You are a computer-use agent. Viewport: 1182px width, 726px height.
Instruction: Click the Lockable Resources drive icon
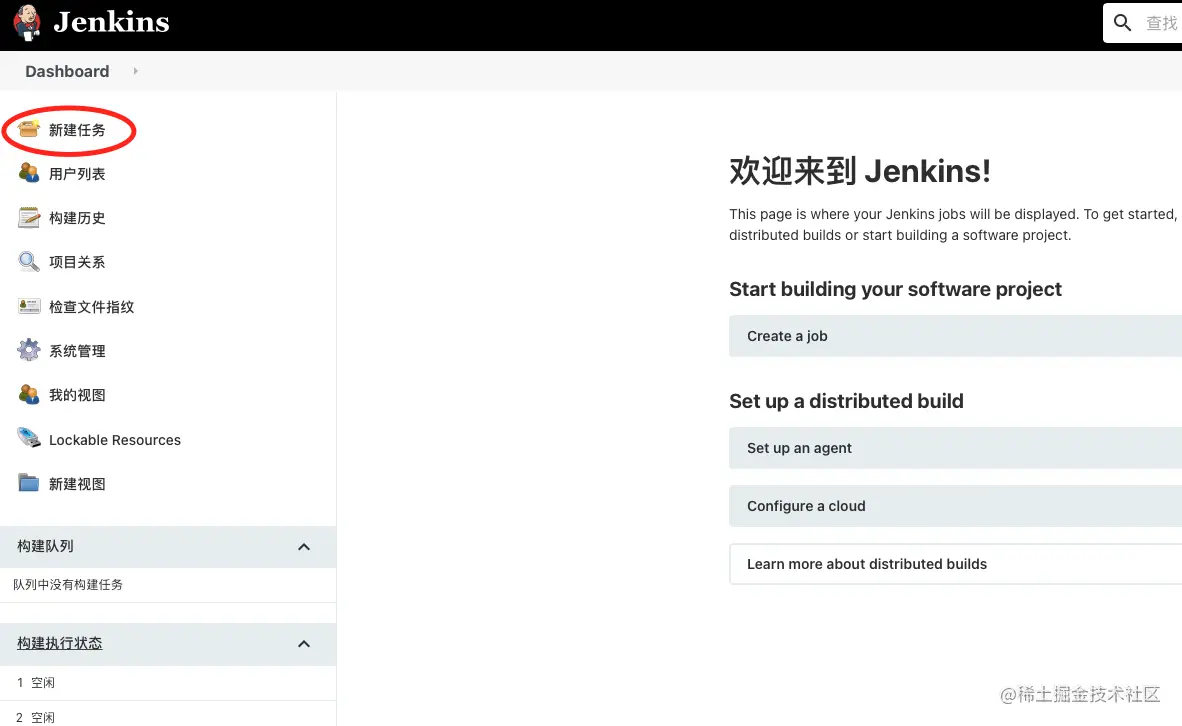29,438
